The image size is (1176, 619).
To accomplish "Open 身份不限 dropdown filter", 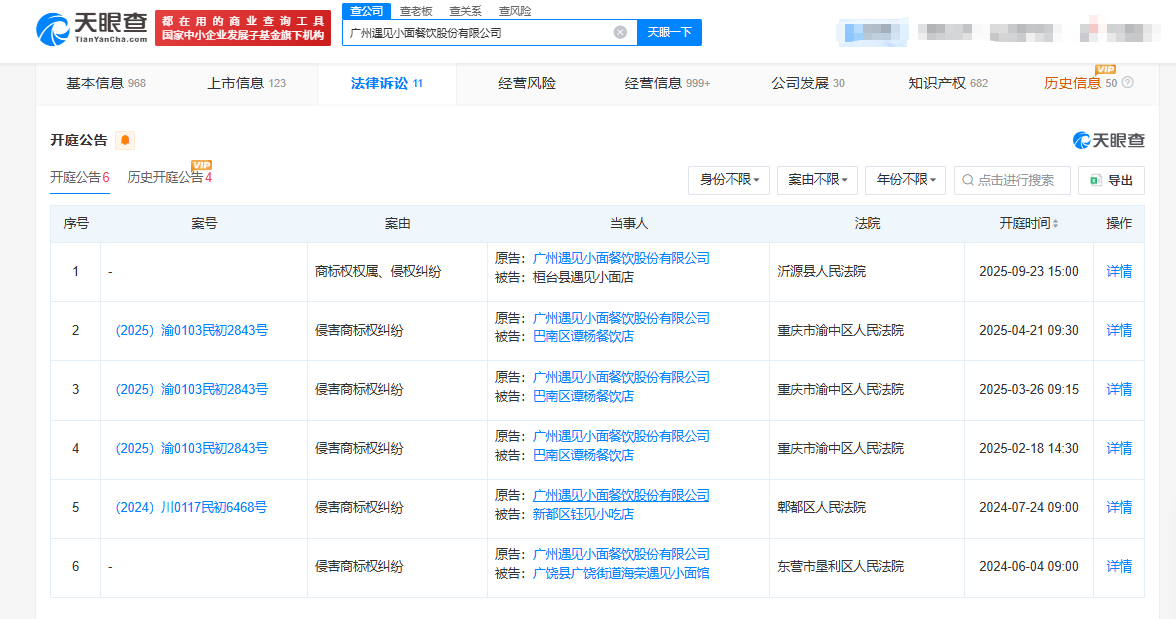I will 729,180.
